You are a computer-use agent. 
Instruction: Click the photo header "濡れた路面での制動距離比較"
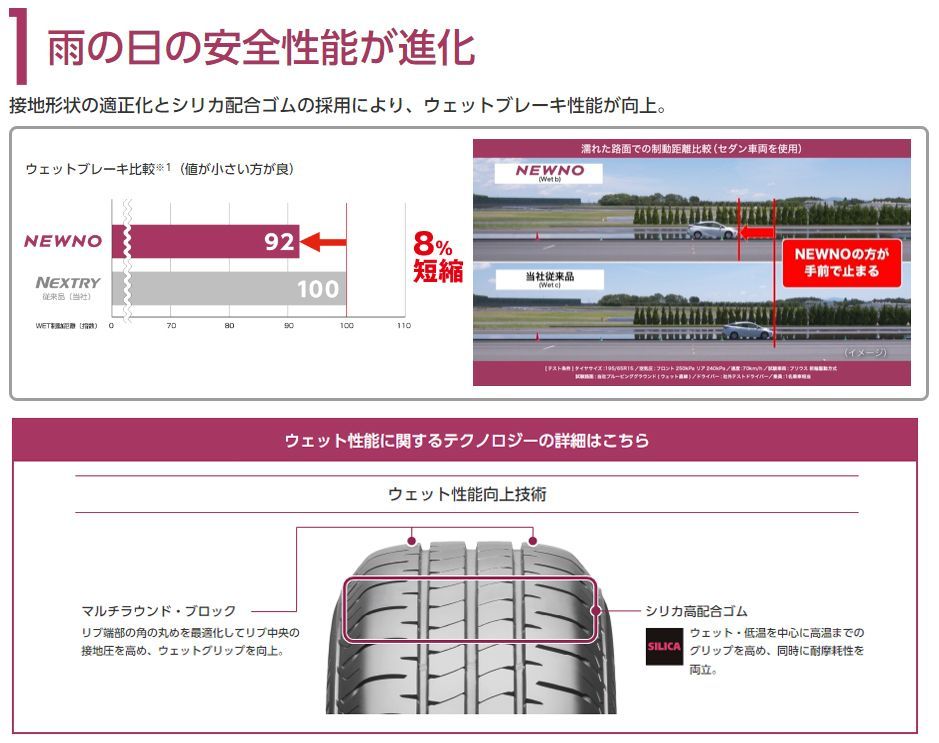coord(691,148)
